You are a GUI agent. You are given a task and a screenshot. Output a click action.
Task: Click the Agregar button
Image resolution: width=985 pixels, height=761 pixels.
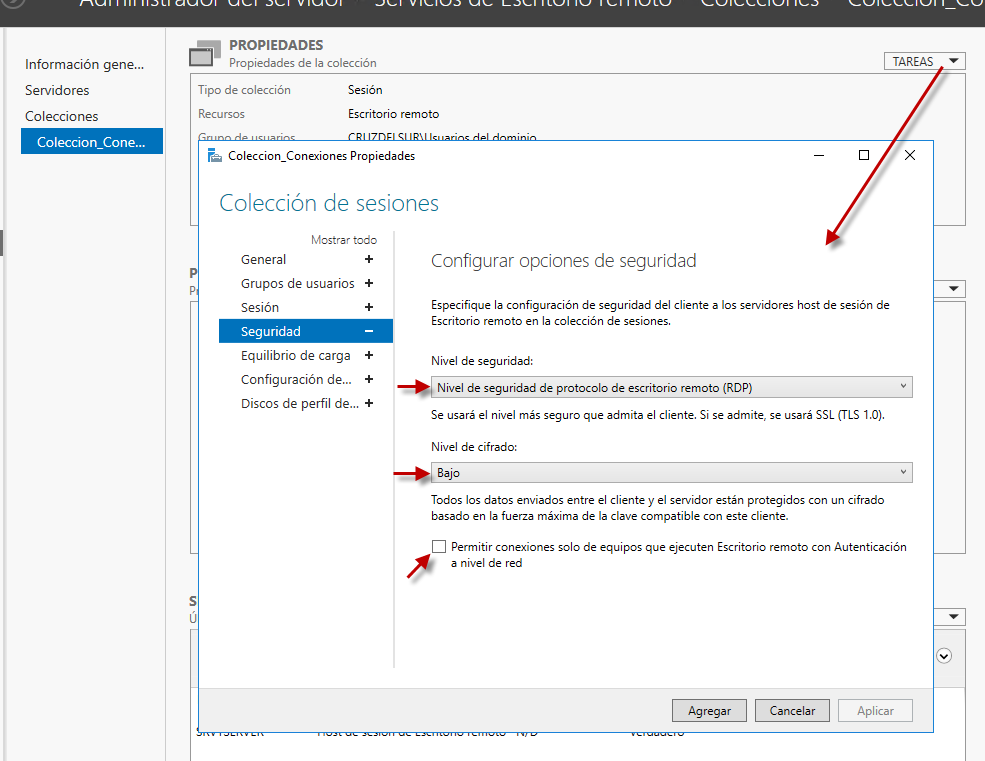click(709, 710)
